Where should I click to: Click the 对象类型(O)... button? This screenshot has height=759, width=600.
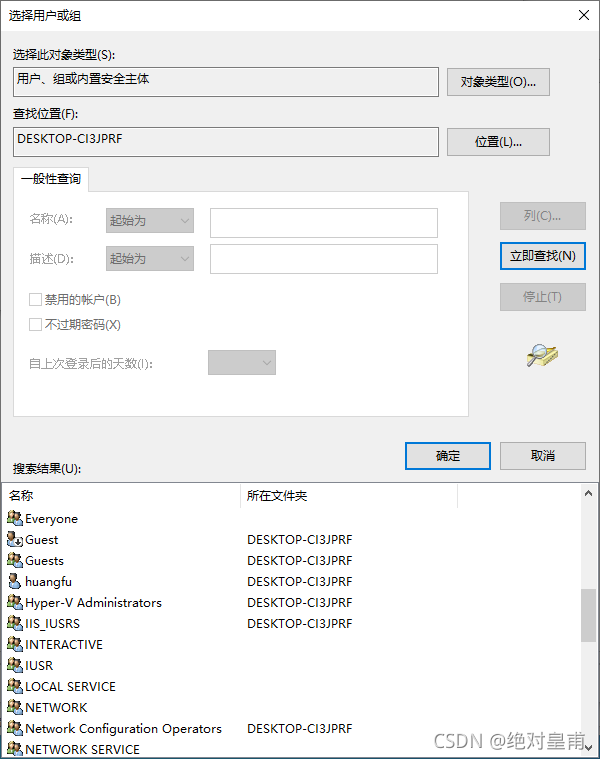(x=498, y=82)
